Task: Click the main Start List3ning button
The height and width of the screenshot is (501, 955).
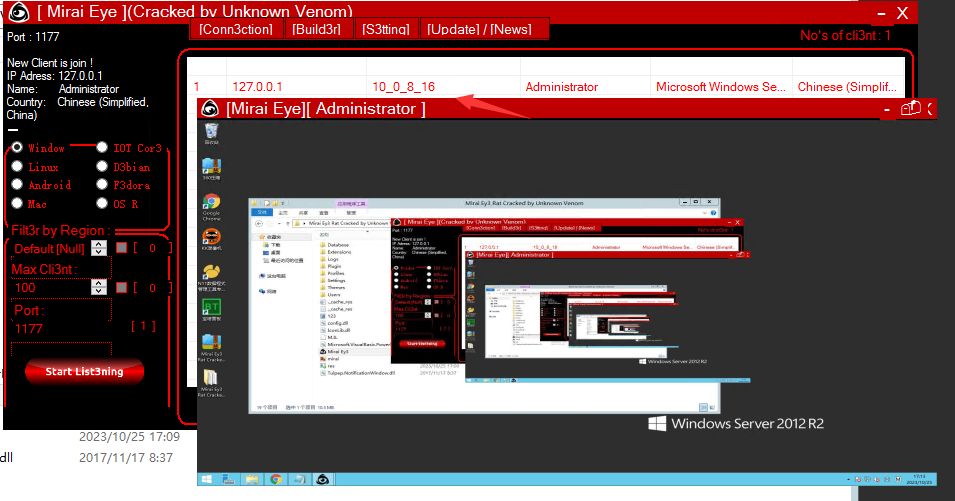Action: click(x=84, y=371)
